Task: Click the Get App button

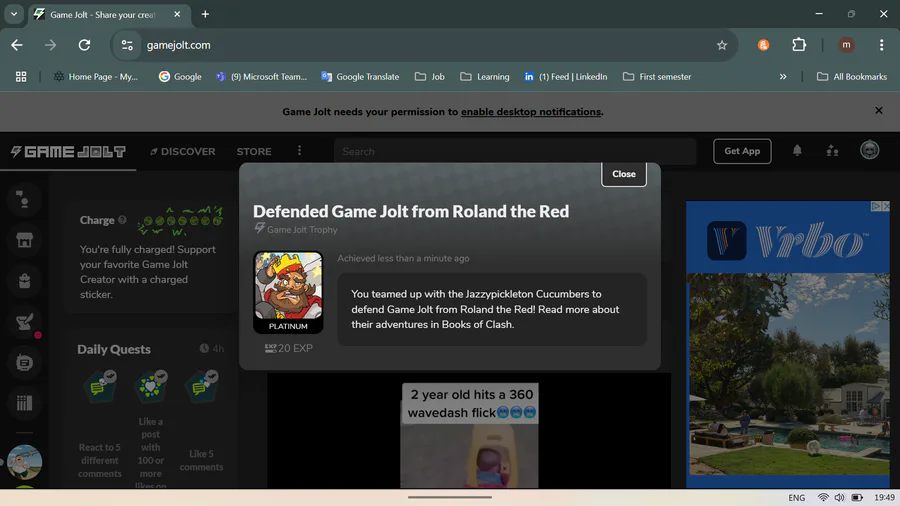Action: click(x=742, y=151)
